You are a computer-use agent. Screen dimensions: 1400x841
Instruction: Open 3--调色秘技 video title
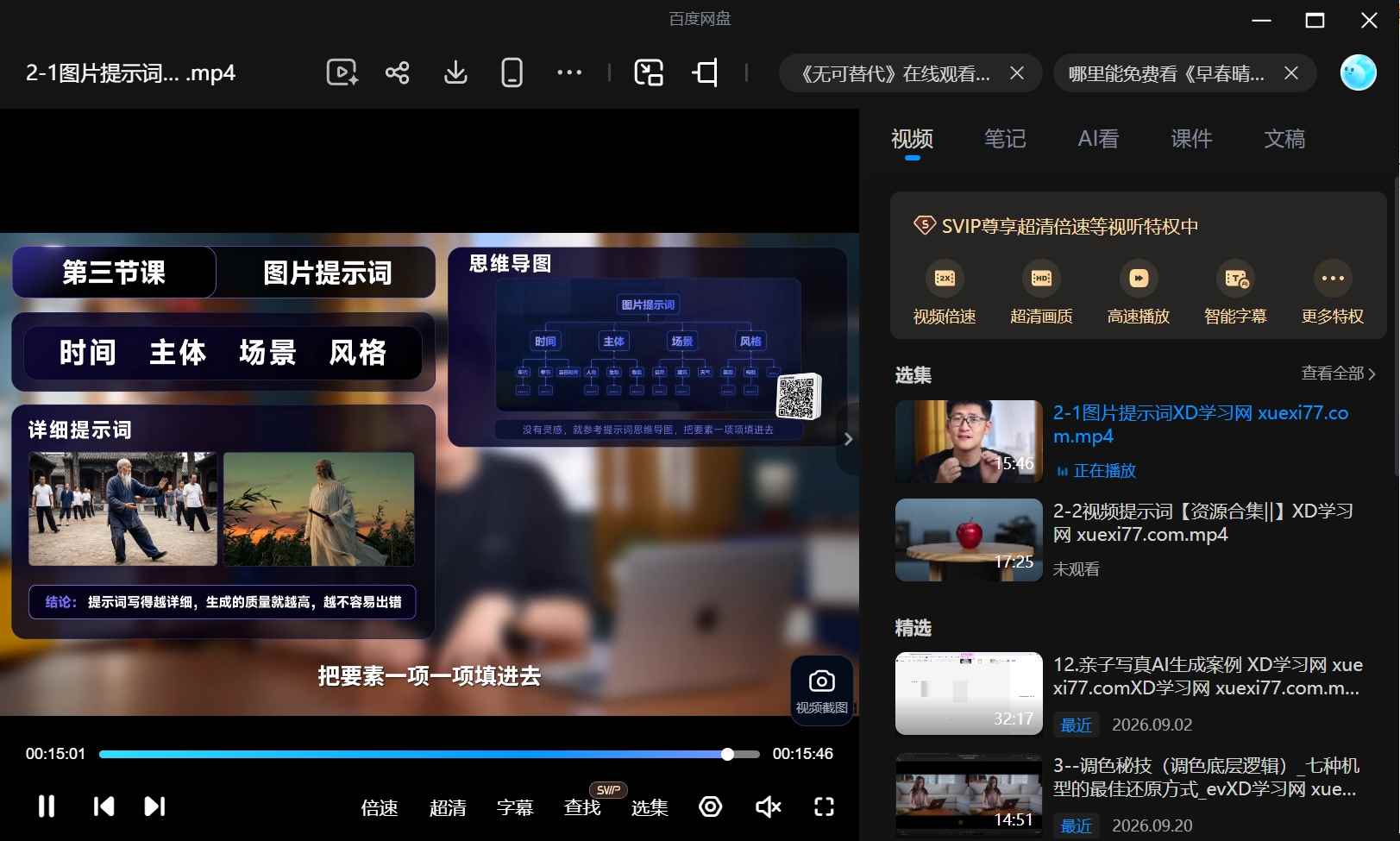click(1206, 777)
